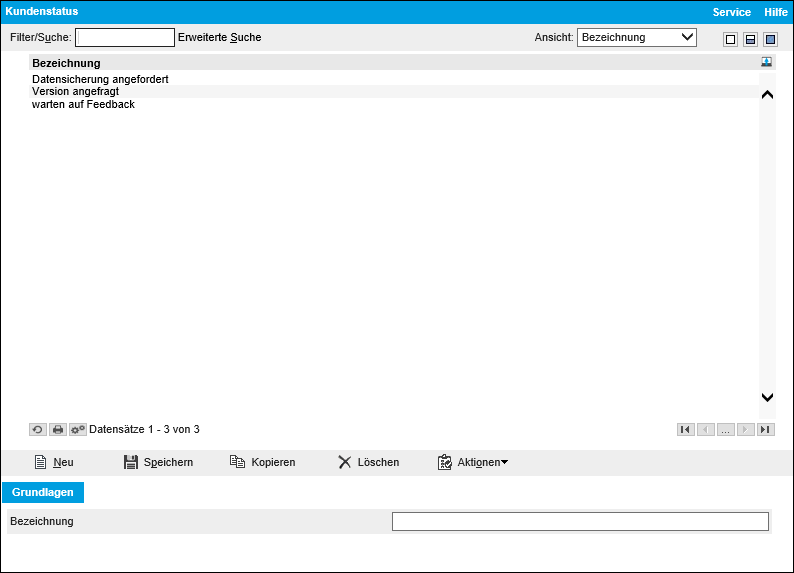794x573 pixels.
Task: Switch to detail-only layout icon
Action: pyautogui.click(x=770, y=39)
